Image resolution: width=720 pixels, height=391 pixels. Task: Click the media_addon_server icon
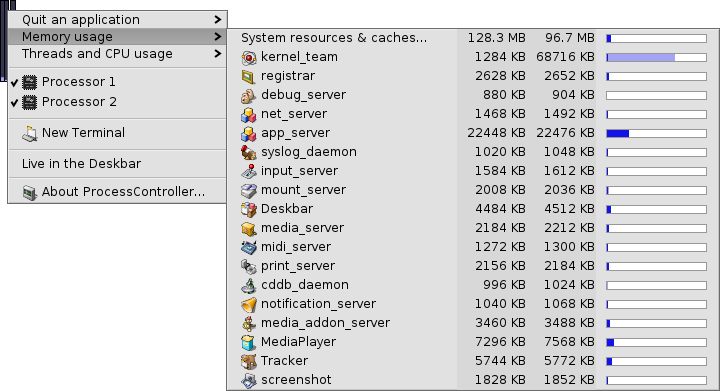[x=248, y=324]
